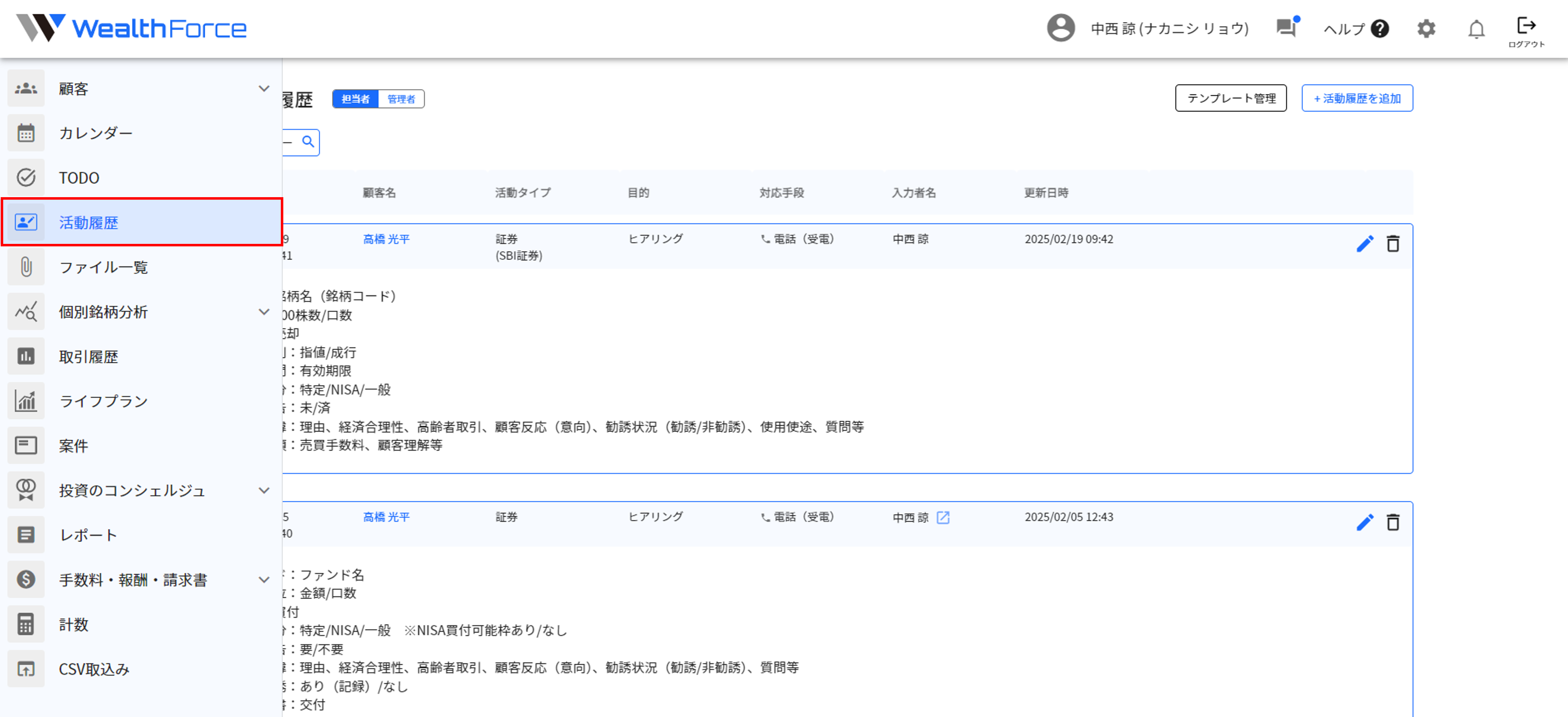Screen dimensions: 1568x717
Task: Switch toggle to 管理者 view
Action: 401,99
